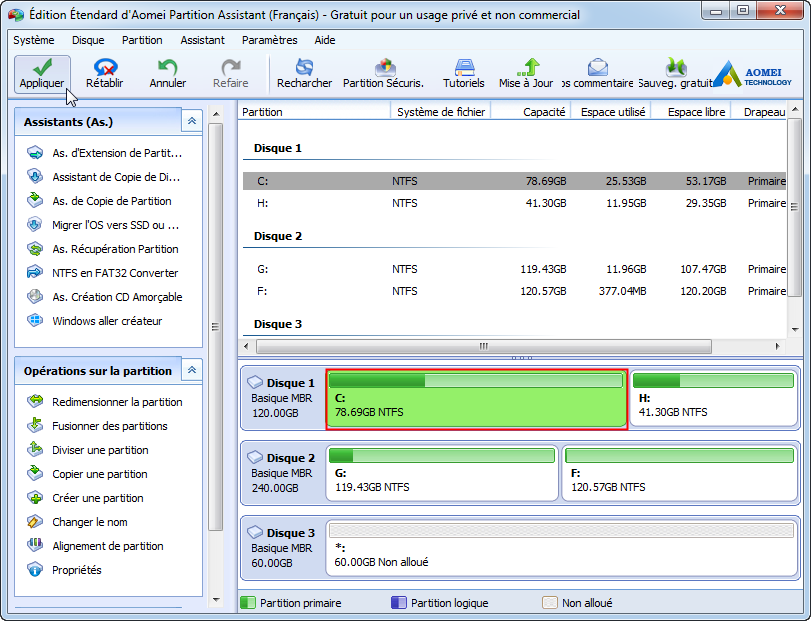
Task: Start As. de Copie de Partition
Action: point(100,201)
